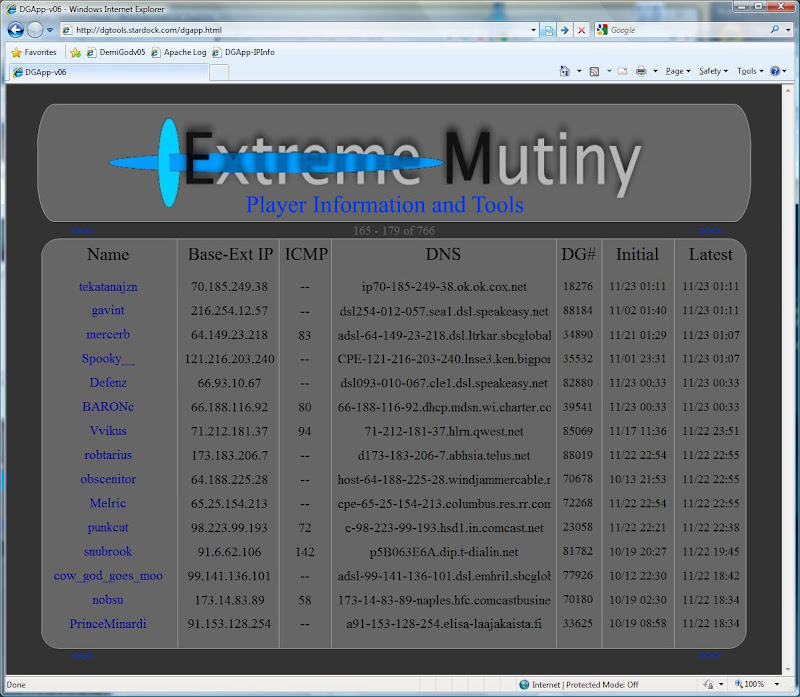Image resolution: width=800 pixels, height=697 pixels.
Task: Expand the Home button dropdown arrow
Action: [579, 71]
